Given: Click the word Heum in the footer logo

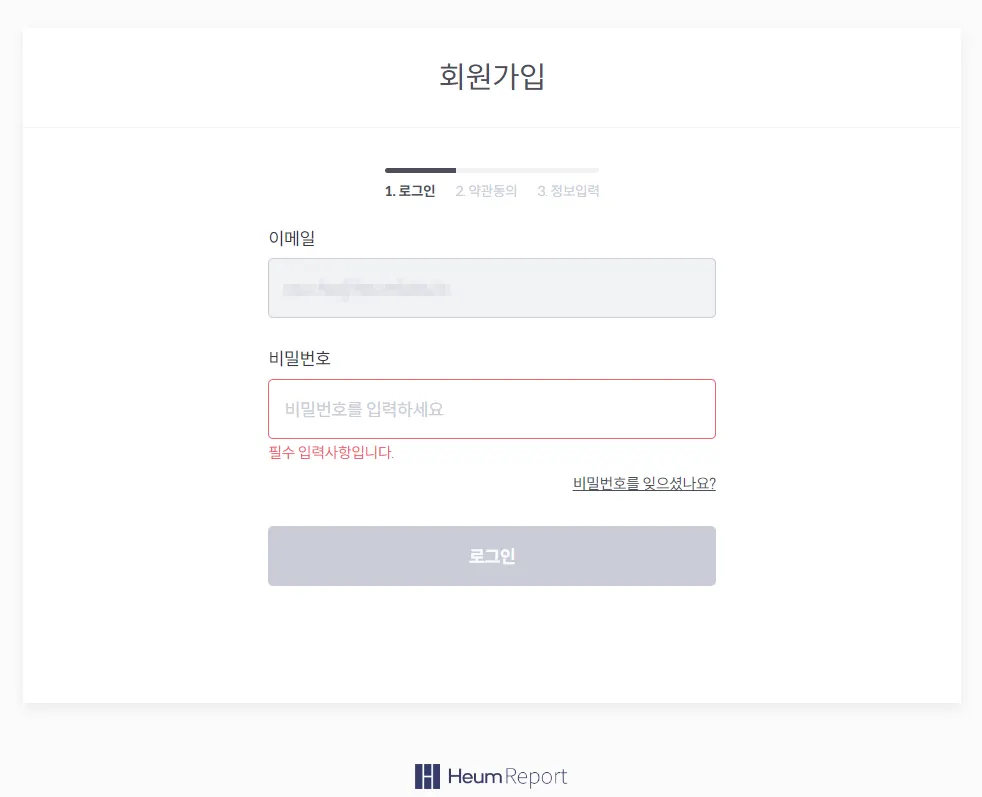Looking at the screenshot, I should click(475, 776).
